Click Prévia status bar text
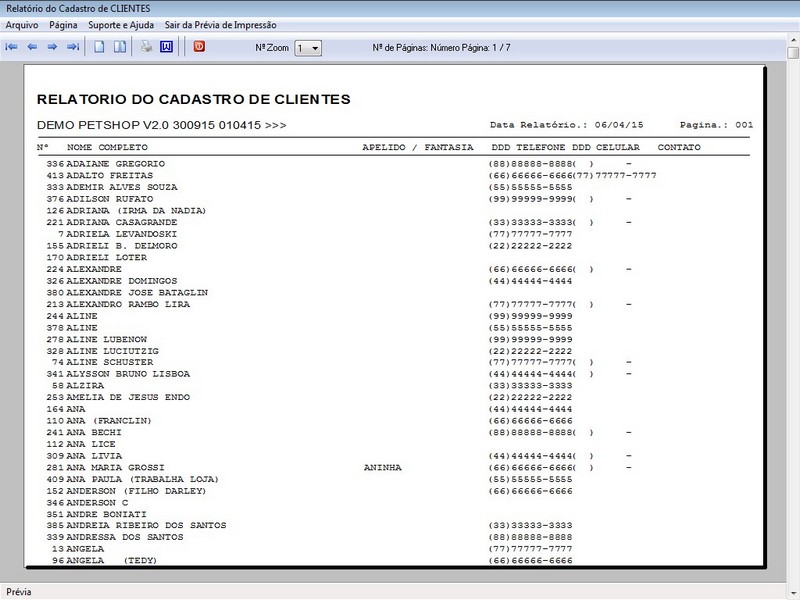Image resolution: width=800 pixels, height=600 pixels. (19, 592)
